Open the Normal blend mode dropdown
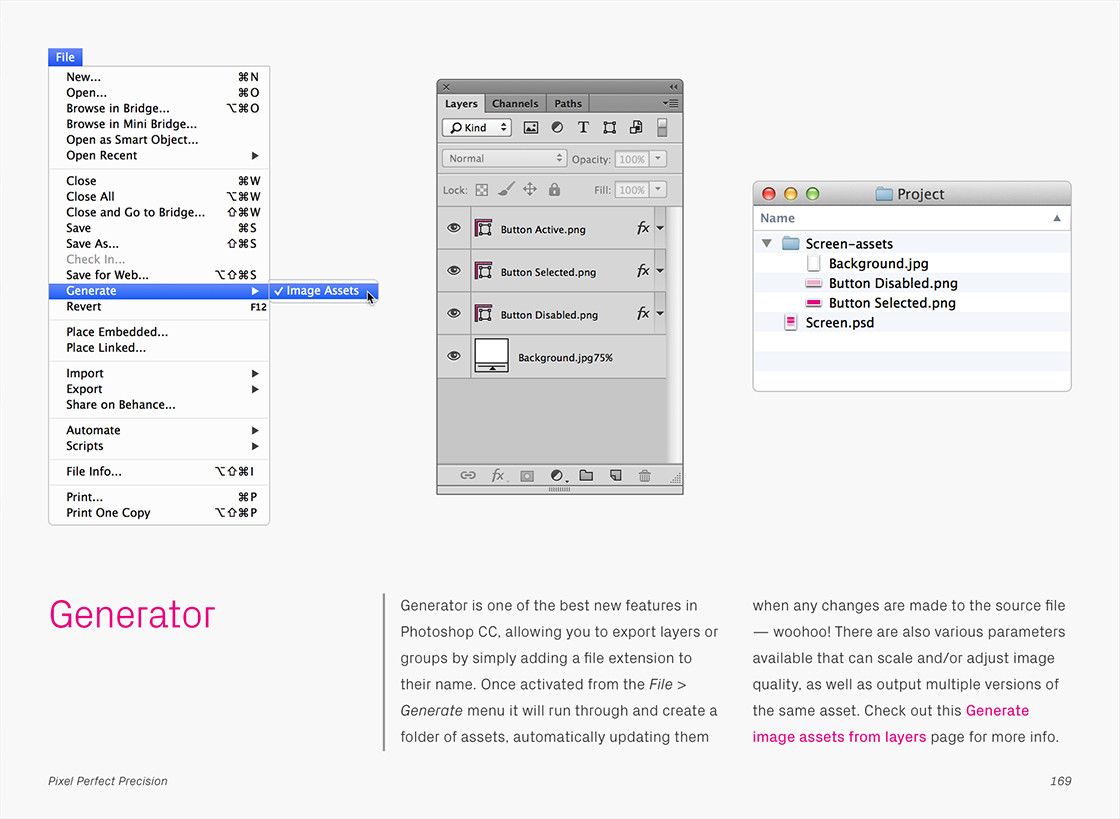Screen dimensions: 1120x819 [x=504, y=159]
